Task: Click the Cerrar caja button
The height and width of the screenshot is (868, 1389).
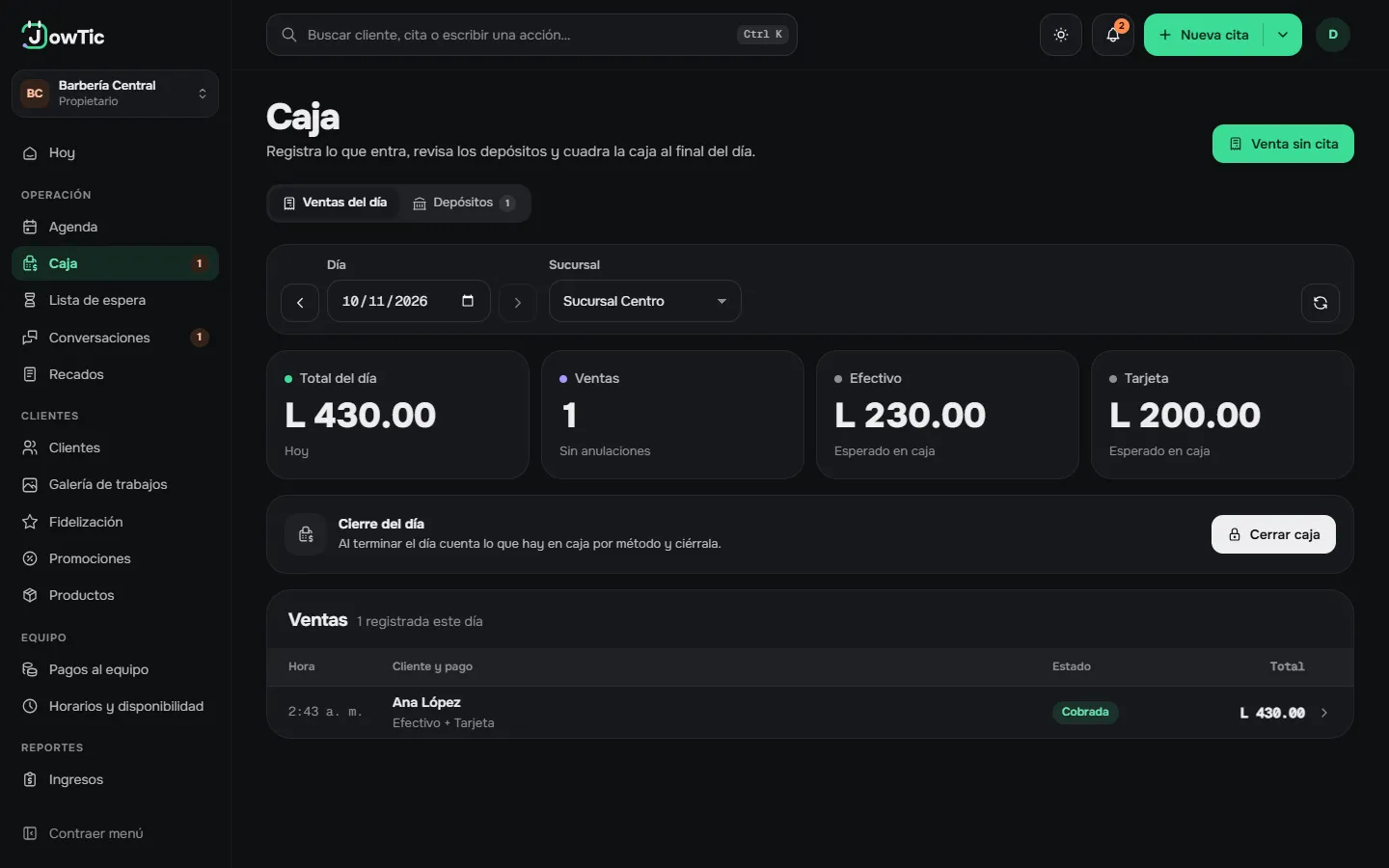Action: click(x=1273, y=534)
